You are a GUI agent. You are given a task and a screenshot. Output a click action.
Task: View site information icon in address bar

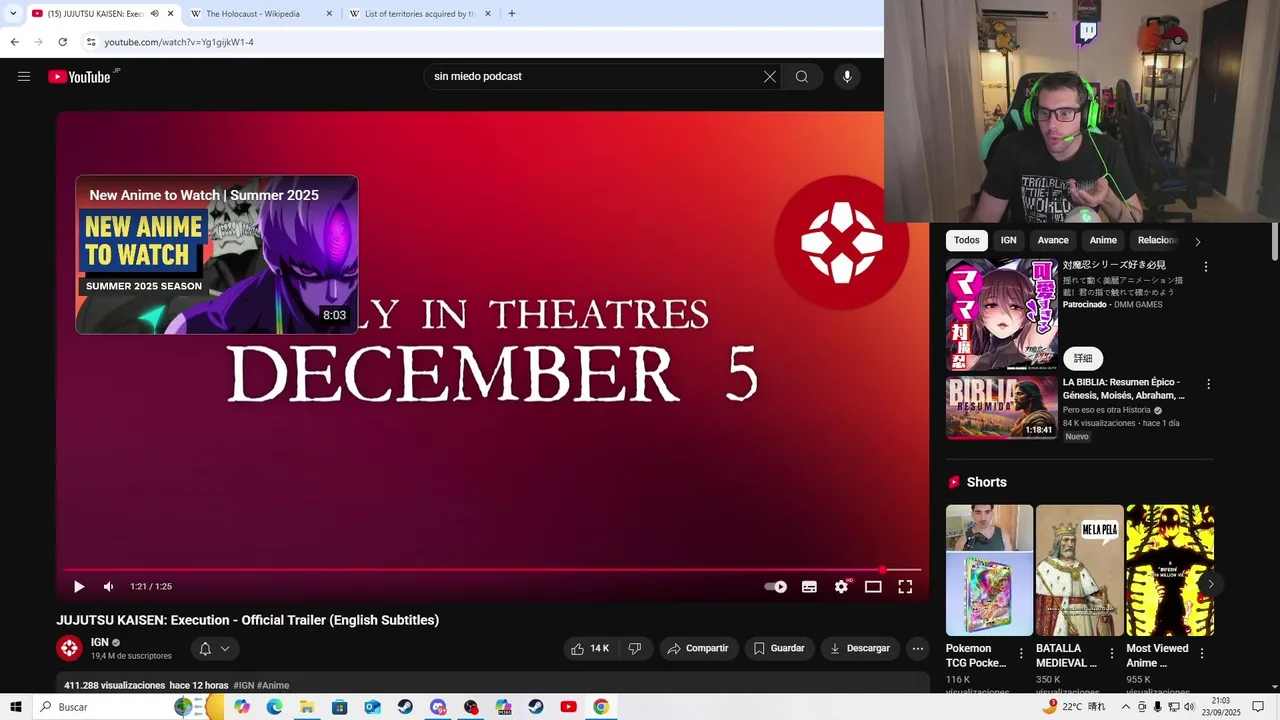pos(91,42)
